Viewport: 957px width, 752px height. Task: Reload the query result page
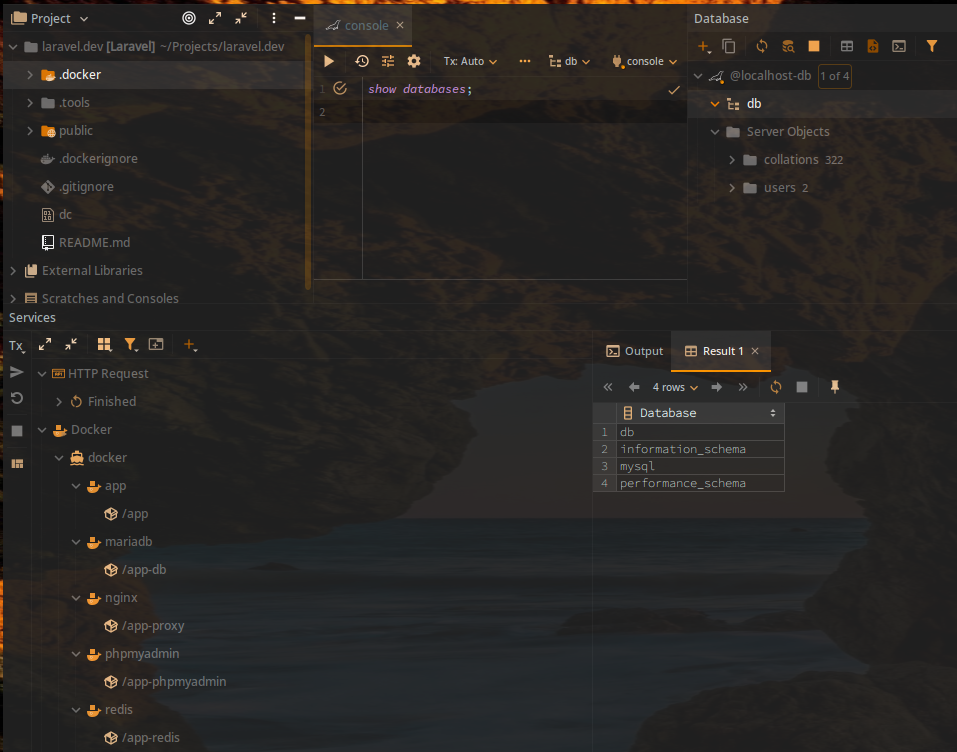coord(776,387)
